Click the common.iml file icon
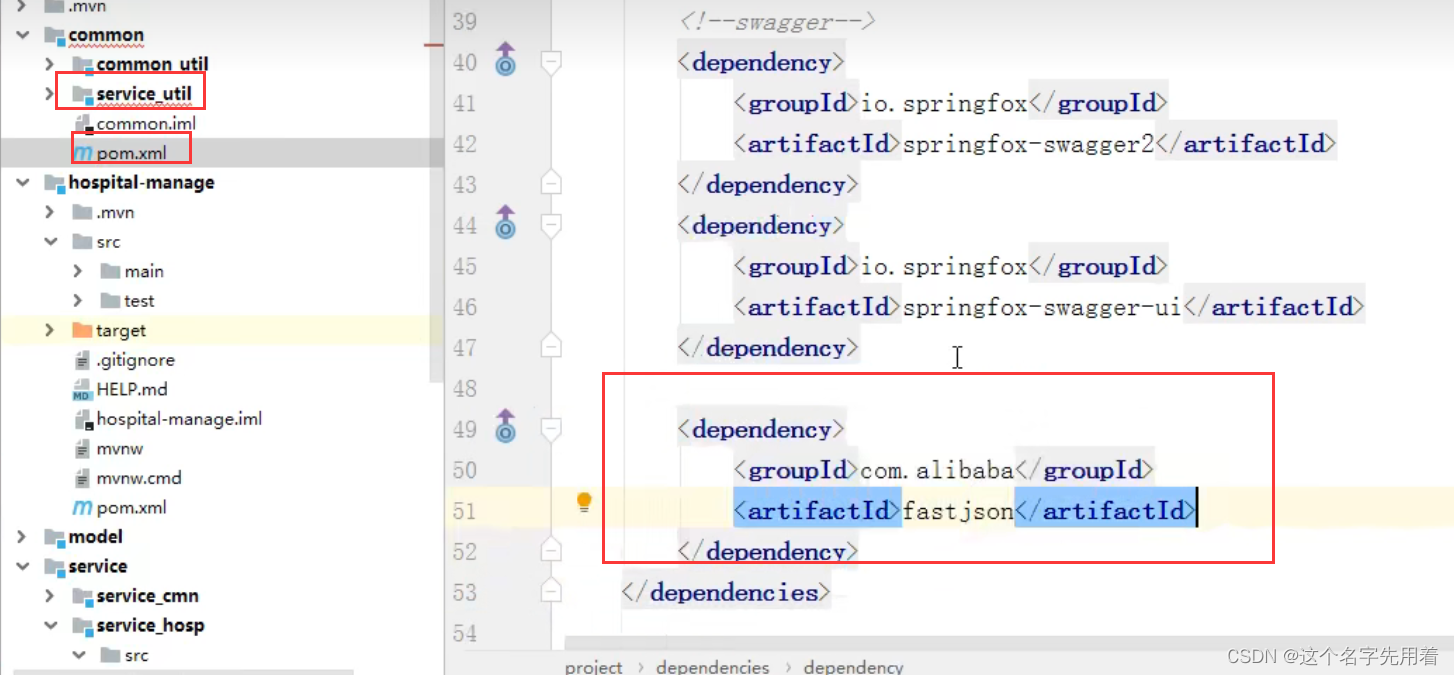Image resolution: width=1454 pixels, height=675 pixels. click(83, 124)
